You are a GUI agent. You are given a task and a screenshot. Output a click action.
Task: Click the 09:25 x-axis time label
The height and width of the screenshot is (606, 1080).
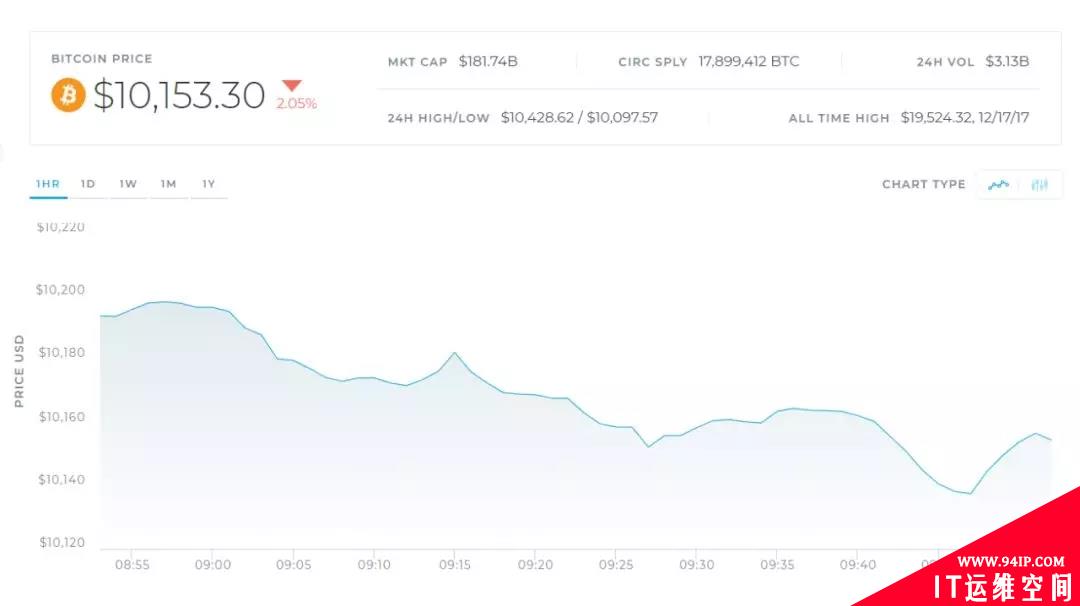point(616,565)
